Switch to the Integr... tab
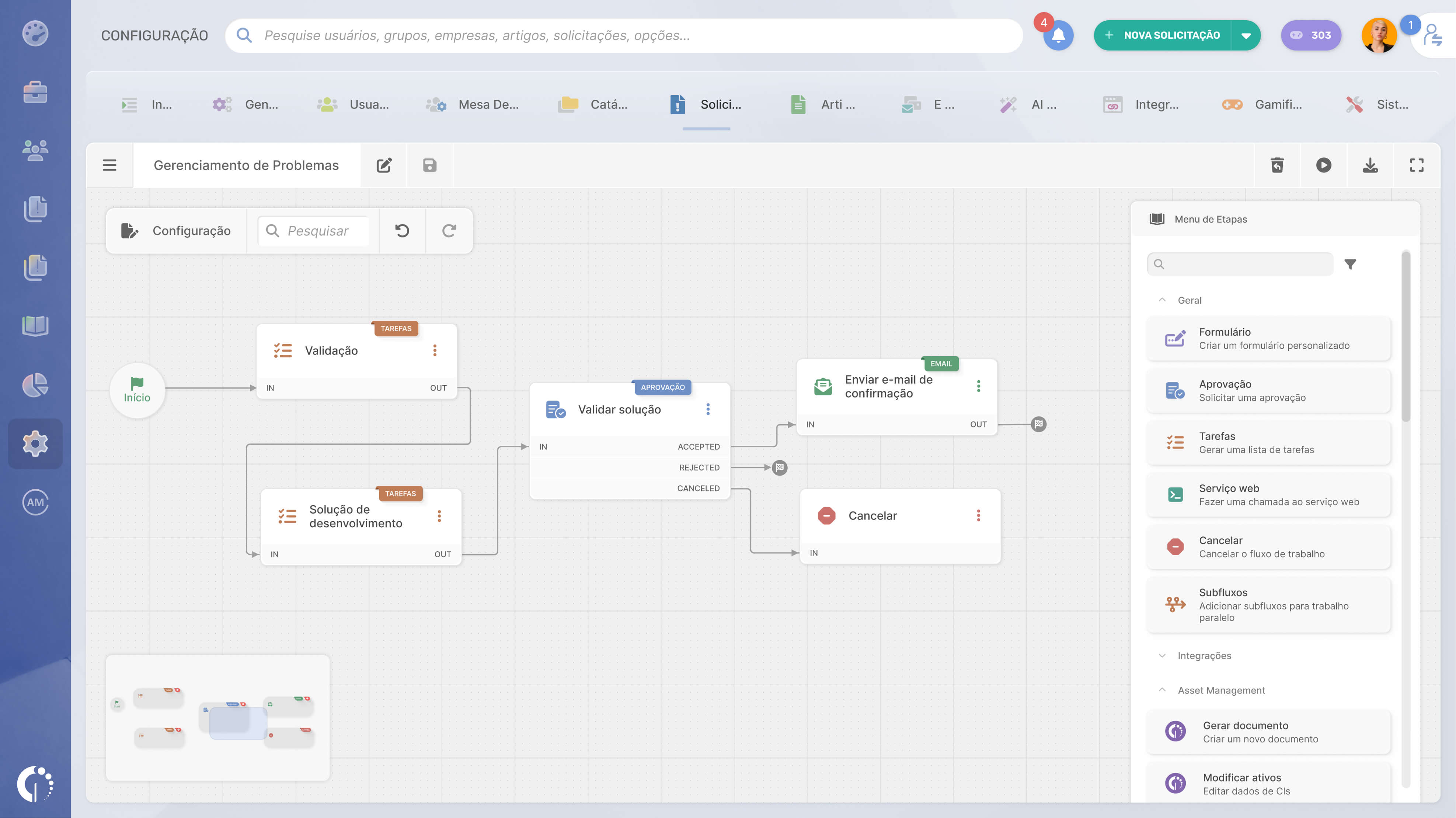 tap(1140, 105)
